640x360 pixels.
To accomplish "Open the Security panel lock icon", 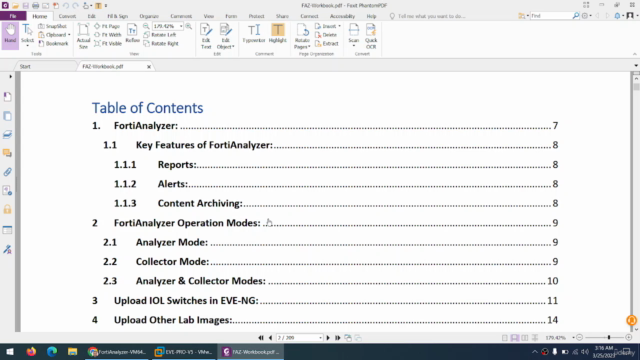I will (x=7, y=209).
